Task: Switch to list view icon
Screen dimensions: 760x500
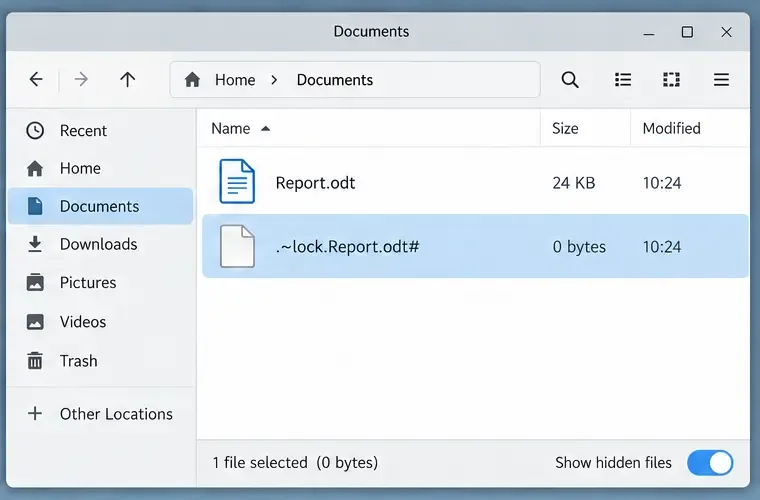Action: [x=623, y=79]
